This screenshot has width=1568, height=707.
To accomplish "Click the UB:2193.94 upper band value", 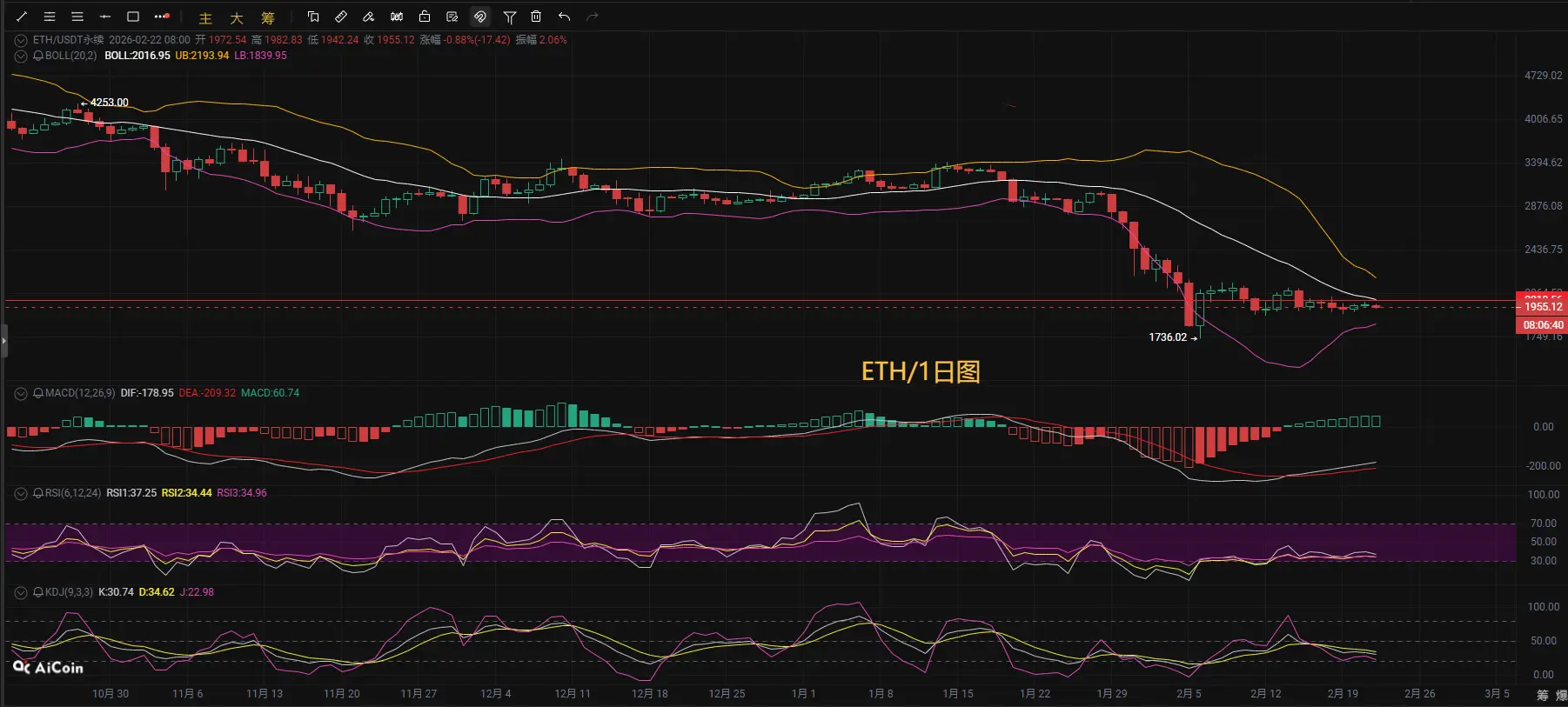I will click(202, 56).
